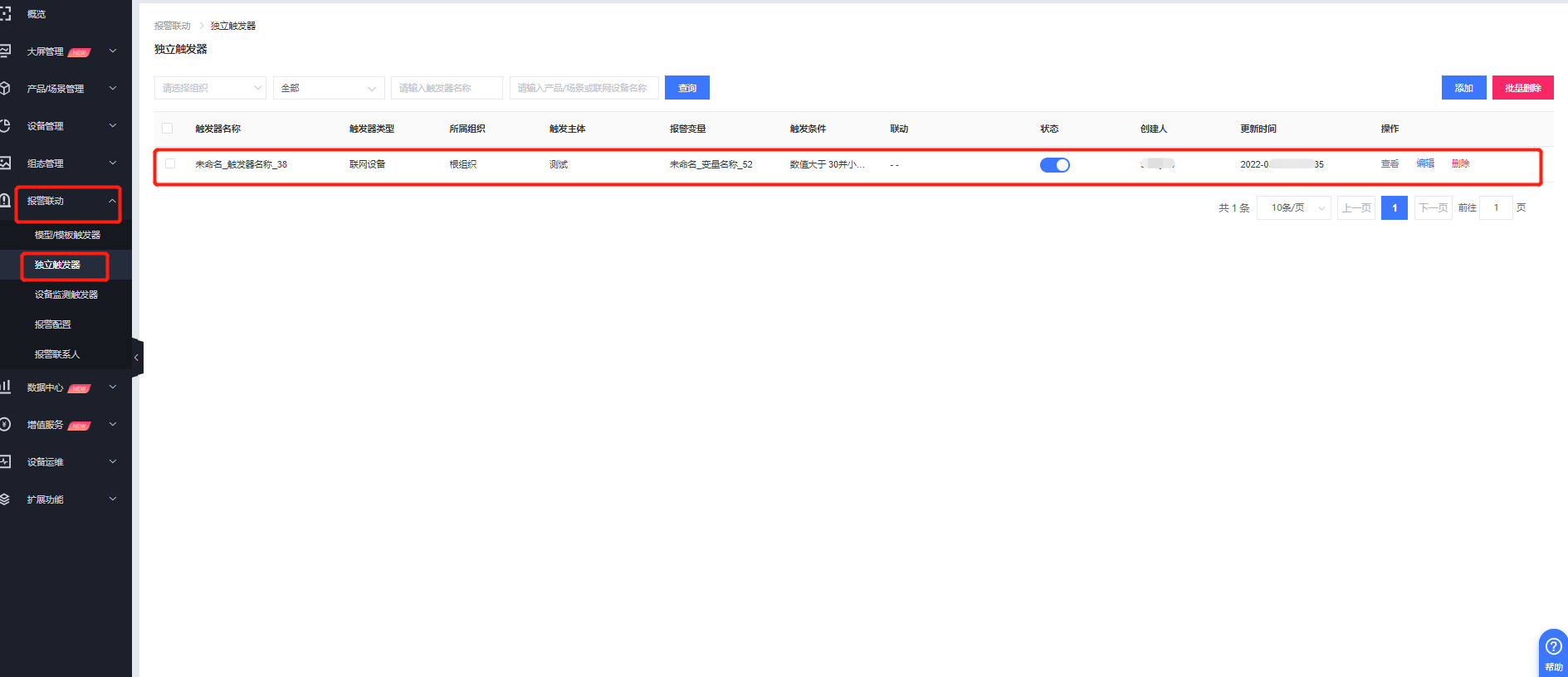Open 设备监测触发器 in the sidebar
Viewport: 1568px width, 677px height.
66,295
